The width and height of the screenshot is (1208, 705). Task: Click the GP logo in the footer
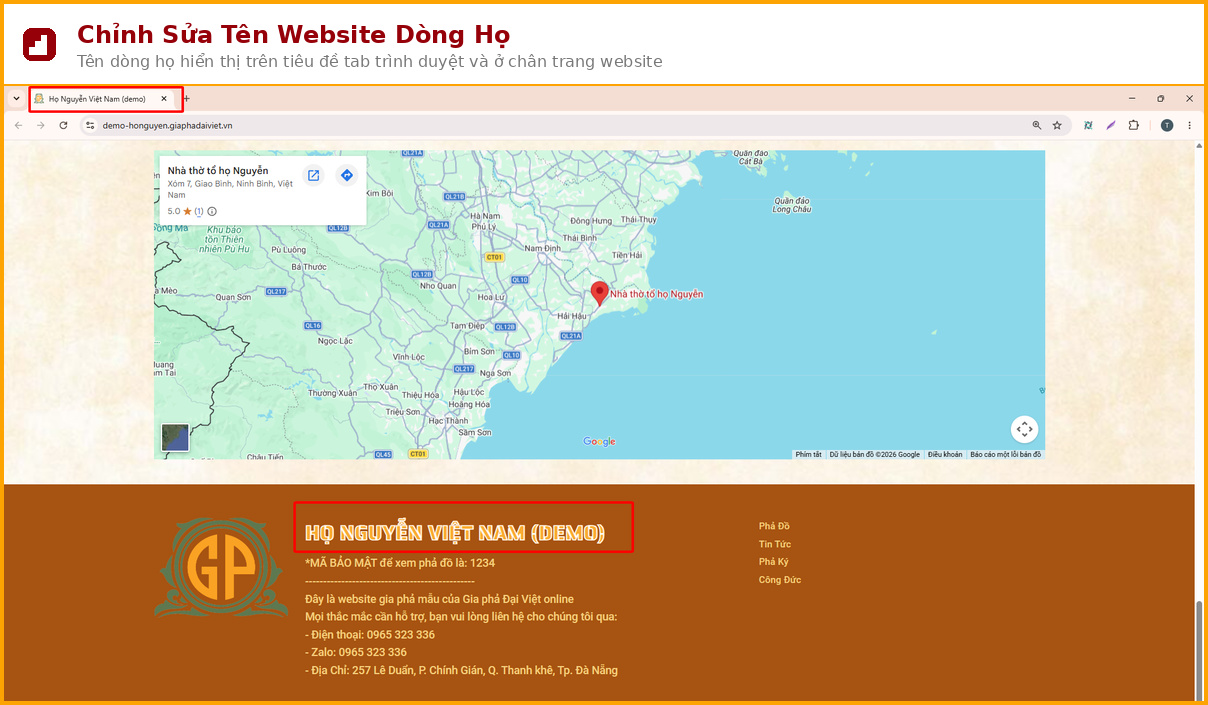pos(222,567)
